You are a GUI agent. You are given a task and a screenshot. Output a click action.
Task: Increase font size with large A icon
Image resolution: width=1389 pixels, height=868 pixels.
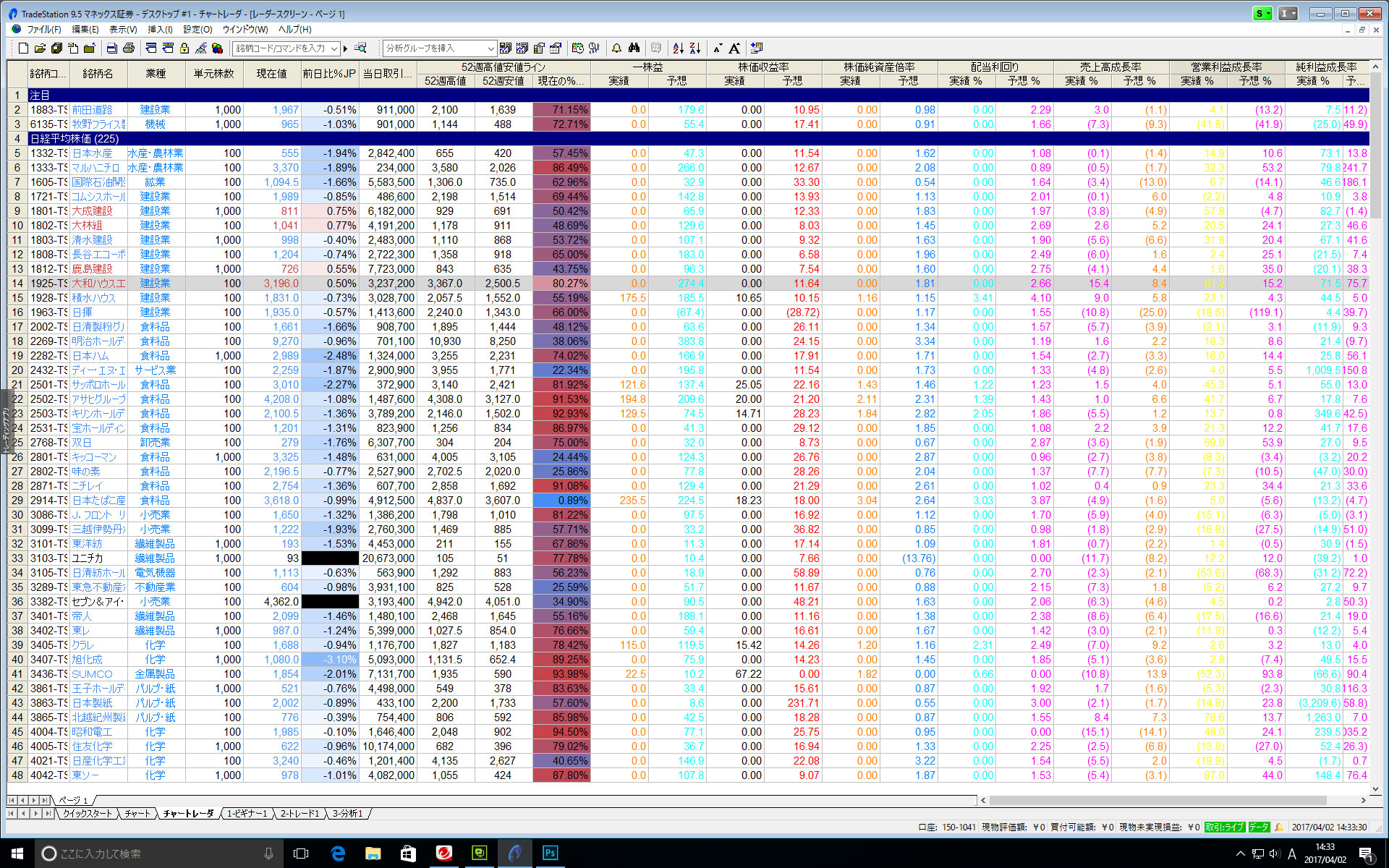tap(734, 48)
